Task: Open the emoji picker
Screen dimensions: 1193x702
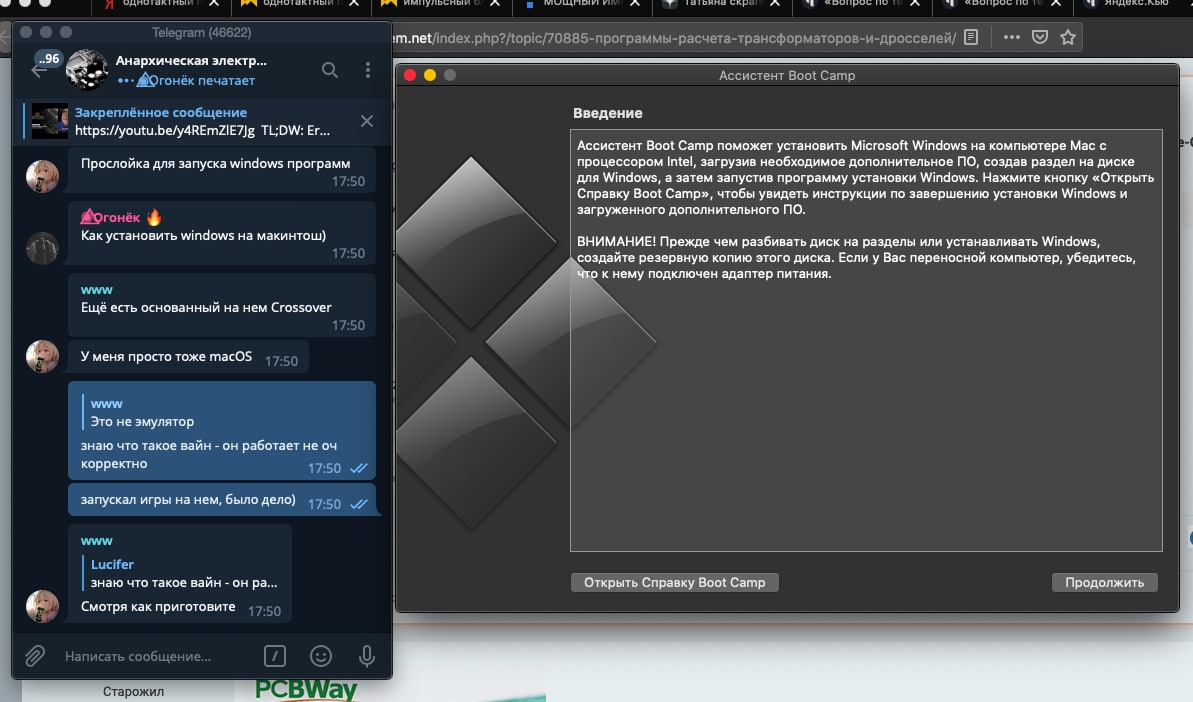Action: (x=321, y=656)
